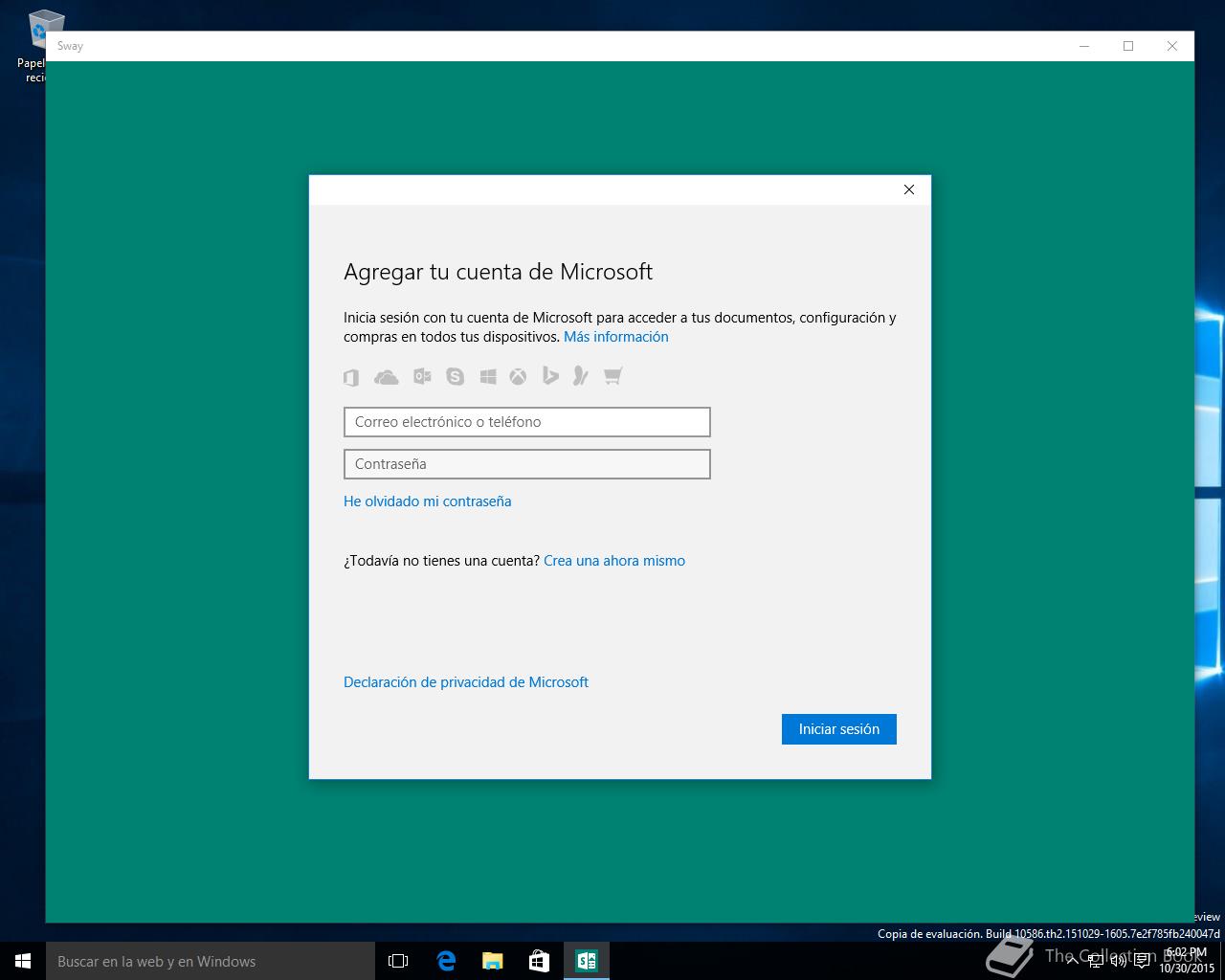Click the Outlook icon in the services row
The image size is (1225, 980).
(422, 376)
